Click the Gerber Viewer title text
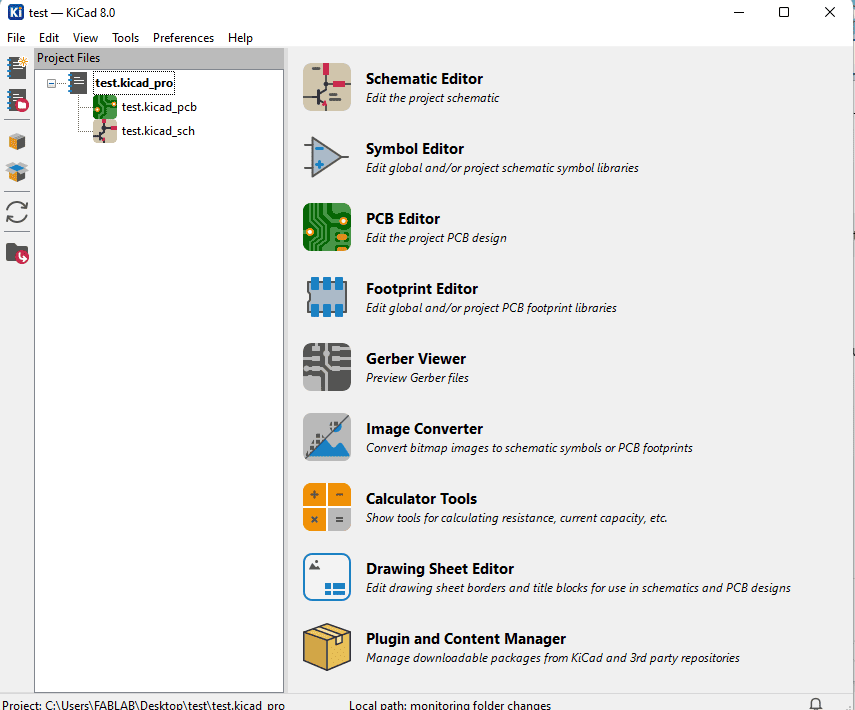 pos(416,359)
